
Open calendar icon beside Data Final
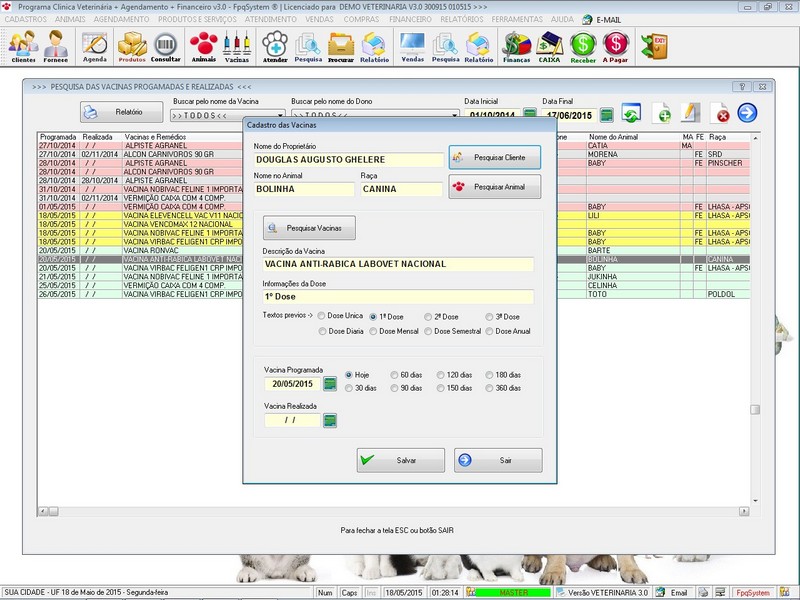pos(606,115)
